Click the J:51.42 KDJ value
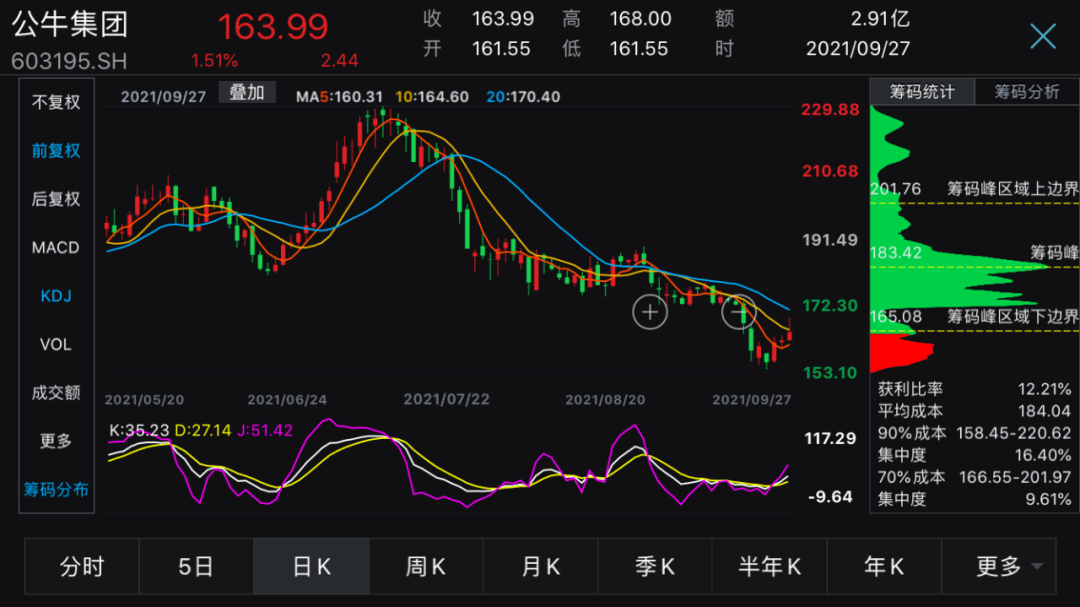Viewport: 1080px width, 607px height. click(x=265, y=430)
